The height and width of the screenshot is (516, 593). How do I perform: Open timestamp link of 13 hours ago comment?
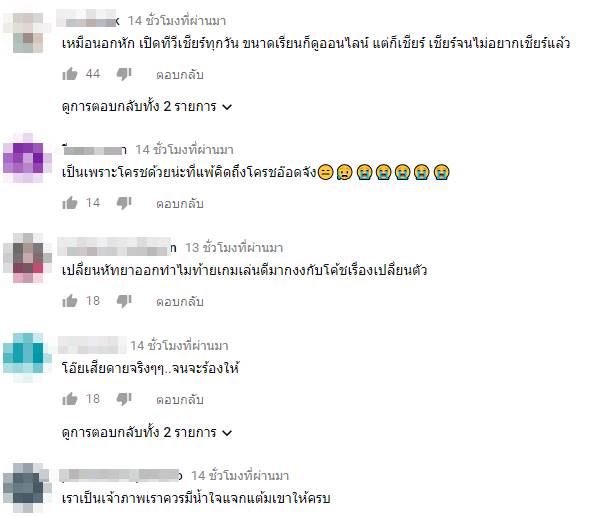pos(234,248)
